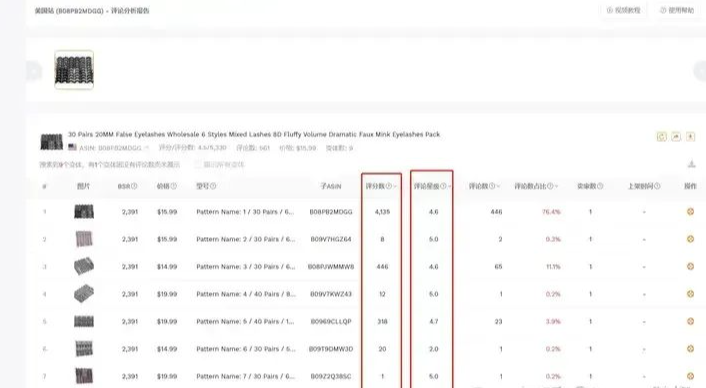
Task: Open the 视频教程 video tutorial button
Action: tap(624, 10)
